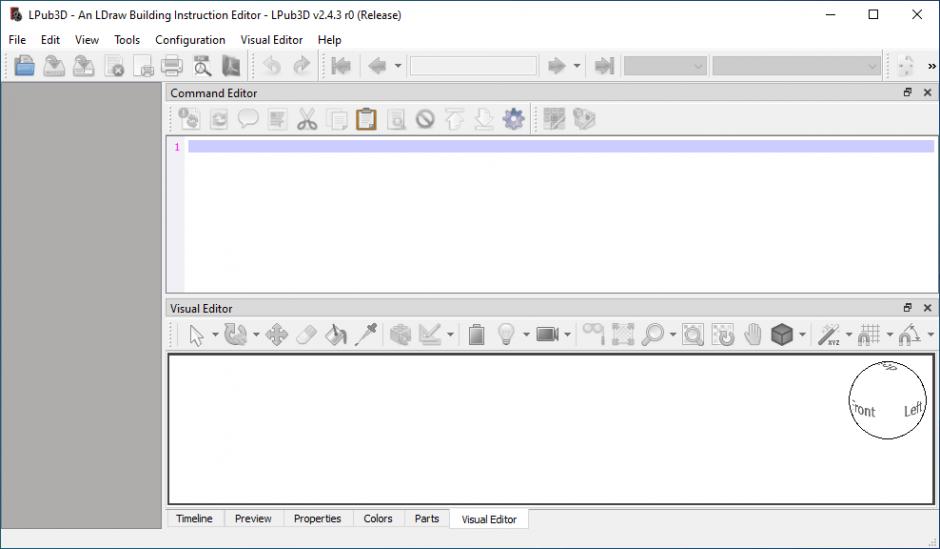Click the Zoom Extents icon
Screen dimensions: 940x549
[x=623, y=335]
